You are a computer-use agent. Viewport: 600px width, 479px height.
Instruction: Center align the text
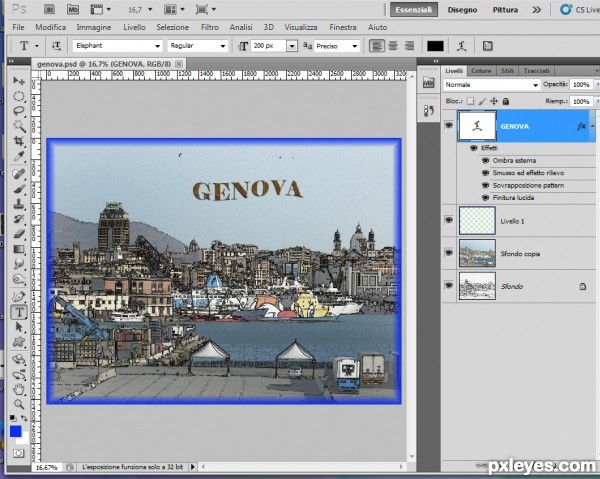click(393, 46)
